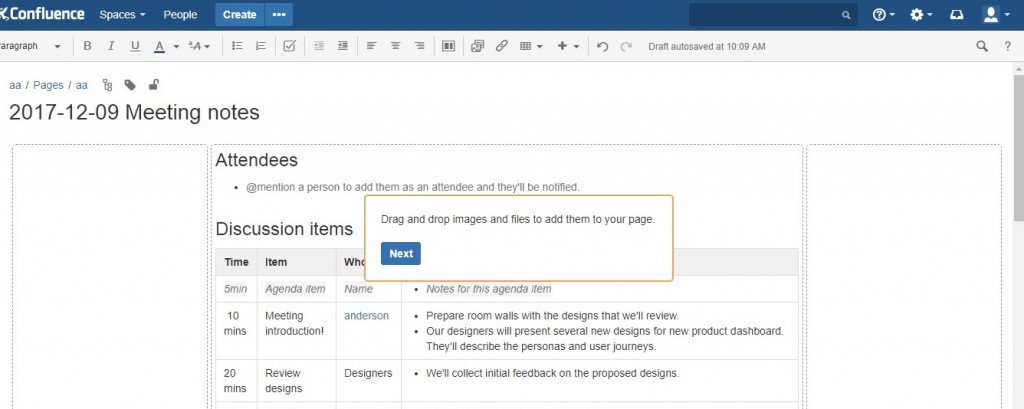Open the labels tag icon
1024x409 pixels.
point(130,85)
